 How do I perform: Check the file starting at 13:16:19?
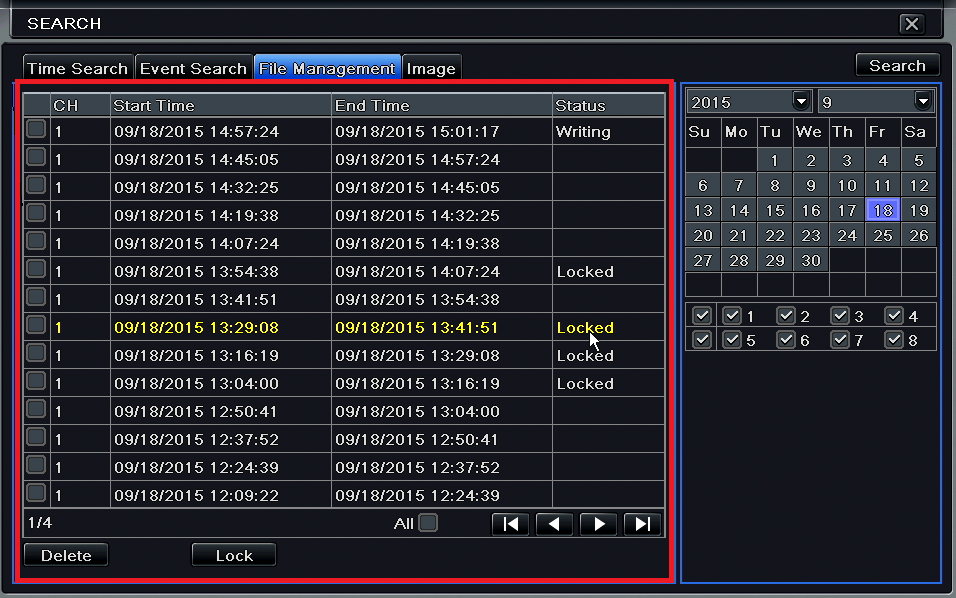pos(36,353)
